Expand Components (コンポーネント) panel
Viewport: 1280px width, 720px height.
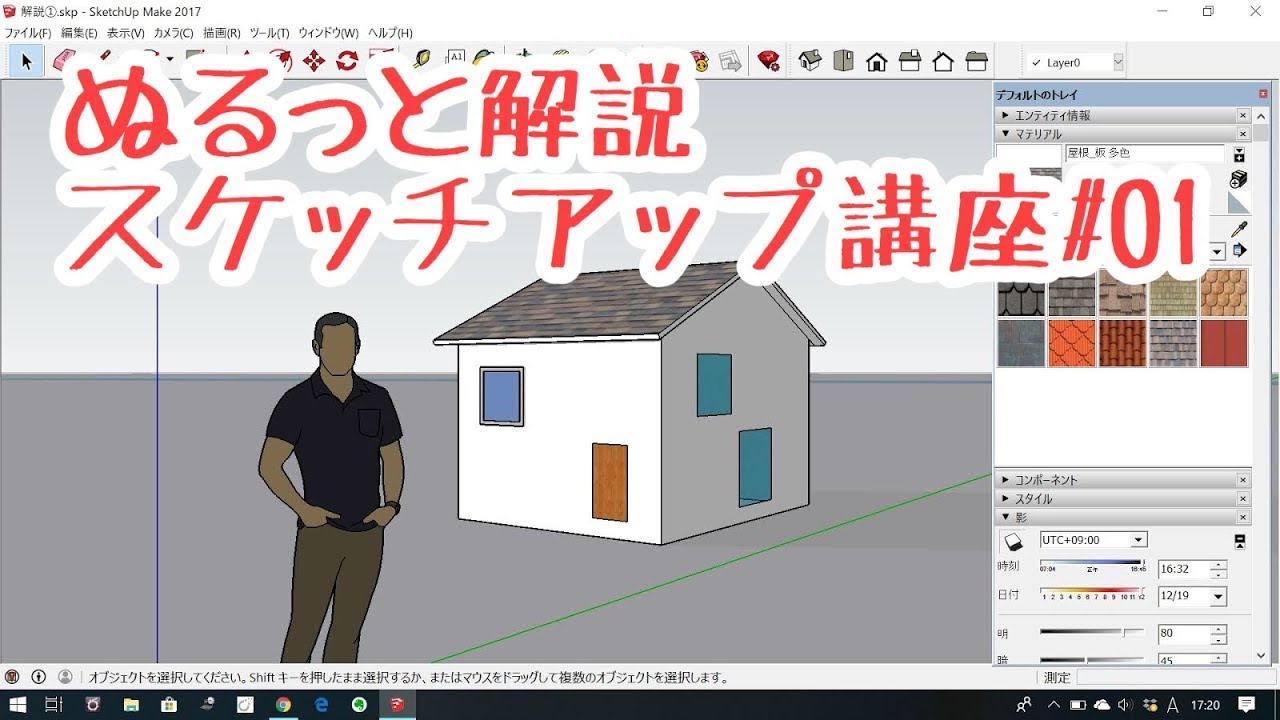point(1006,480)
